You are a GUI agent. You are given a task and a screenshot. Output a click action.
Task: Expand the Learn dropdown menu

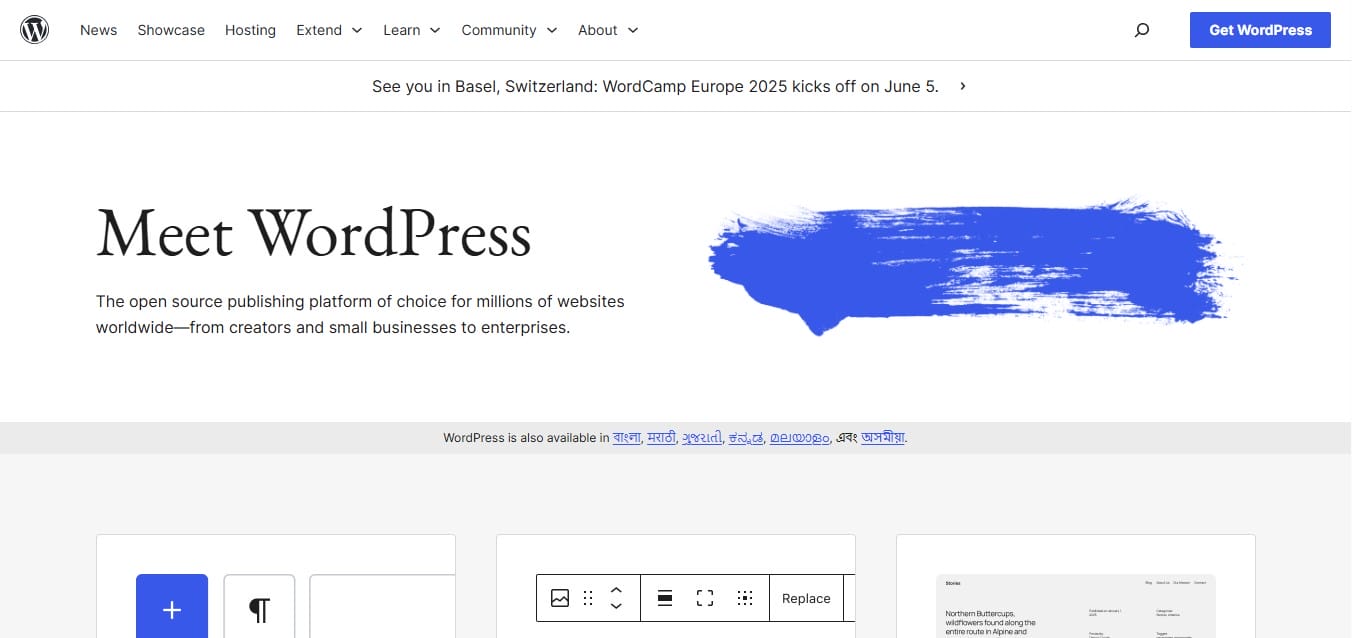[x=411, y=30]
